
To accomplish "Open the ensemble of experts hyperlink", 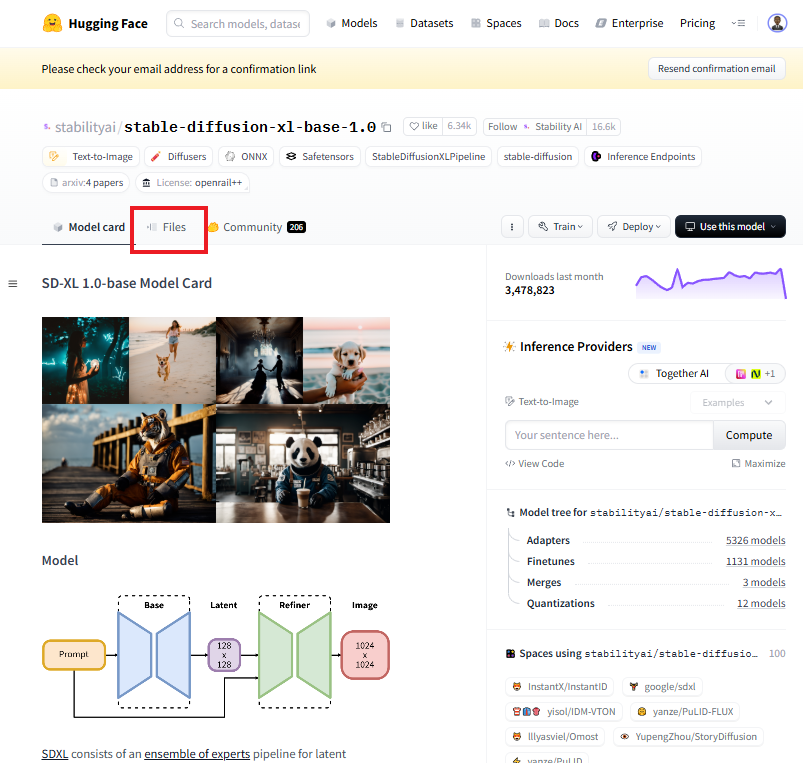I will click(x=197, y=754).
